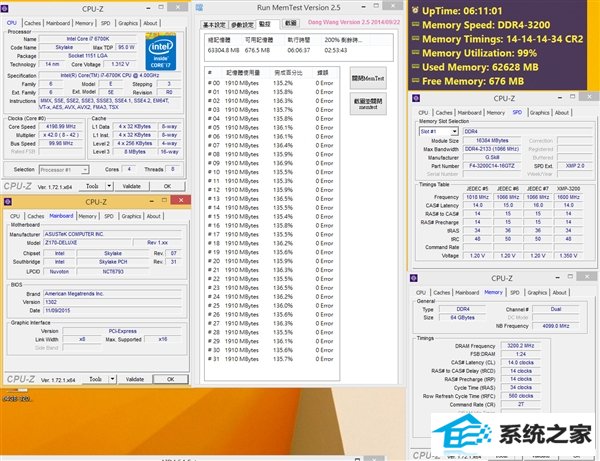Screen dimensions: 600x461
Task: Open the About tab in the CPU-Z Mainboard window
Action: click(x=153, y=216)
